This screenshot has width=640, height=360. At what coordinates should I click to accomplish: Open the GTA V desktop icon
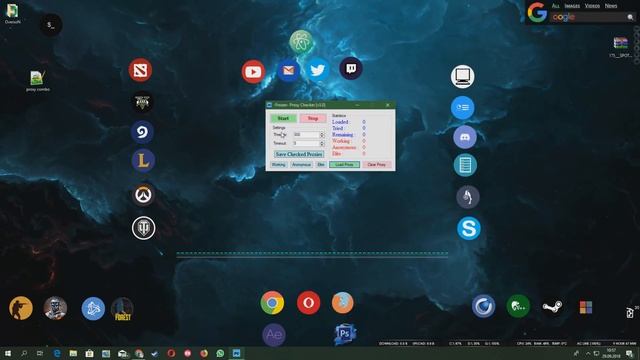point(142,102)
